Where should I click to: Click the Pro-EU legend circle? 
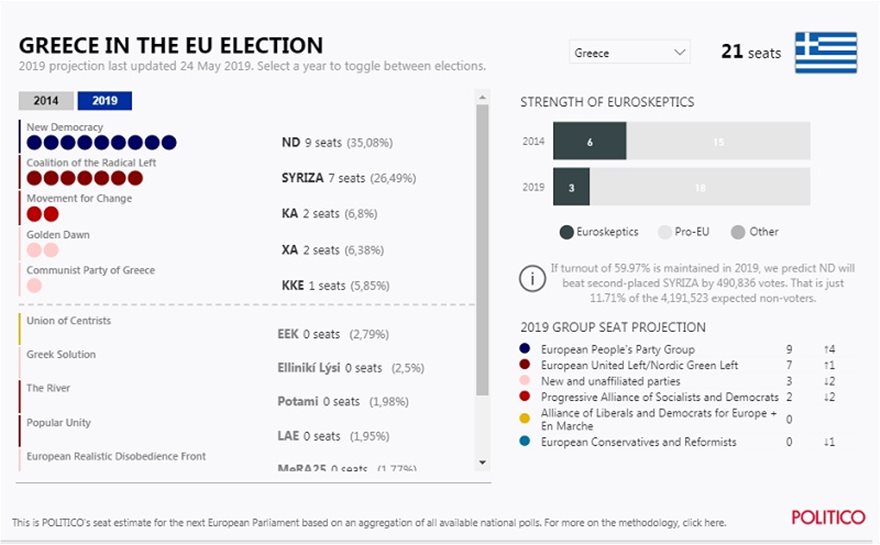[664, 232]
